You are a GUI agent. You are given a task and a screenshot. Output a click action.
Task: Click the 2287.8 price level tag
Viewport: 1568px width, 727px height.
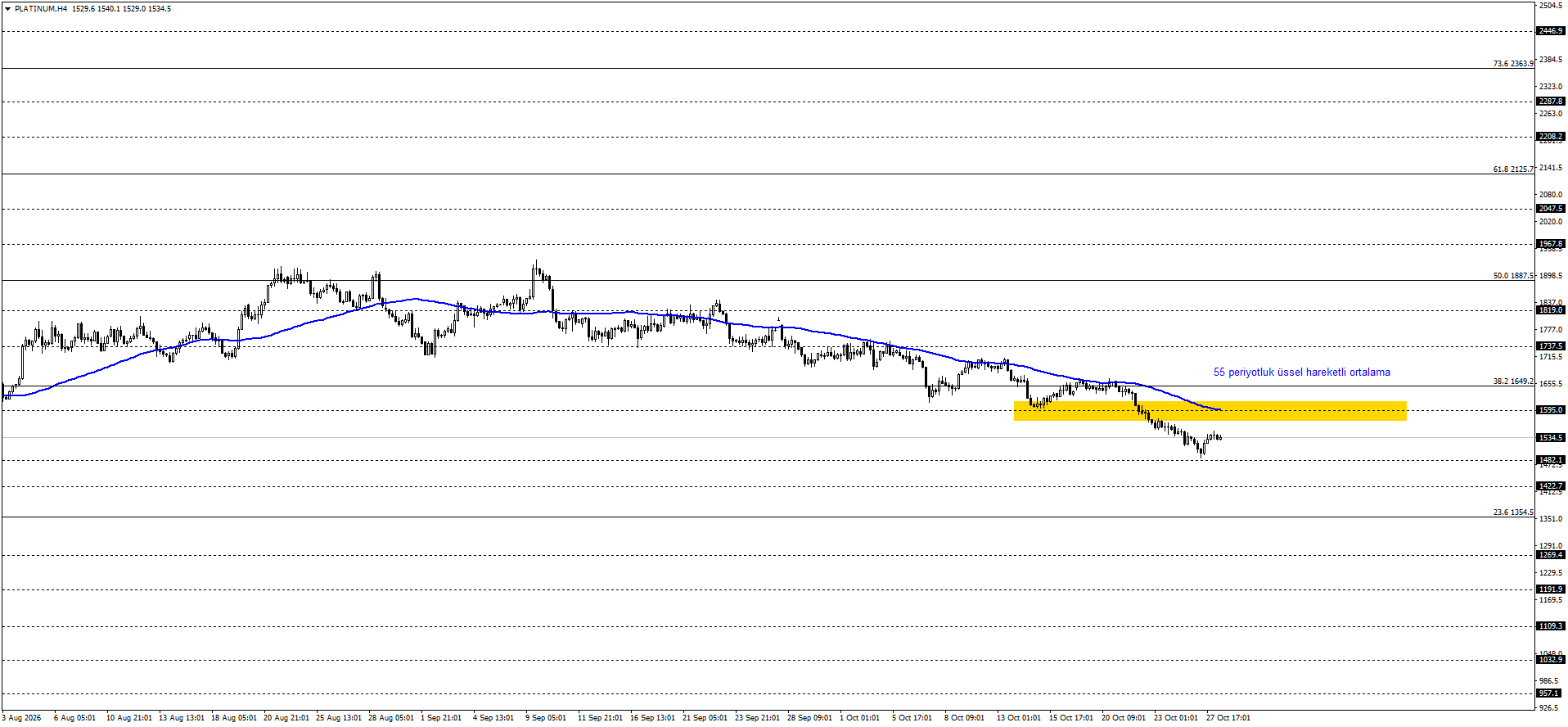coord(1551,102)
